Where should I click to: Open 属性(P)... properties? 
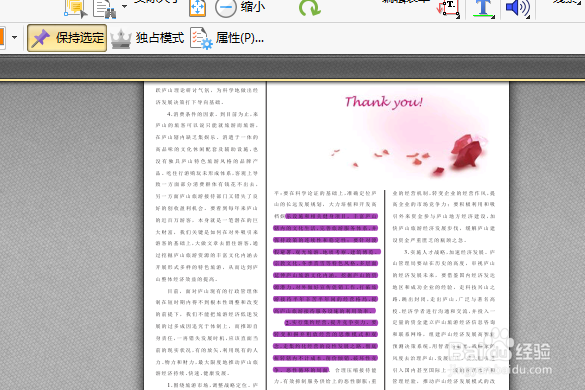pyautogui.click(x=227, y=38)
